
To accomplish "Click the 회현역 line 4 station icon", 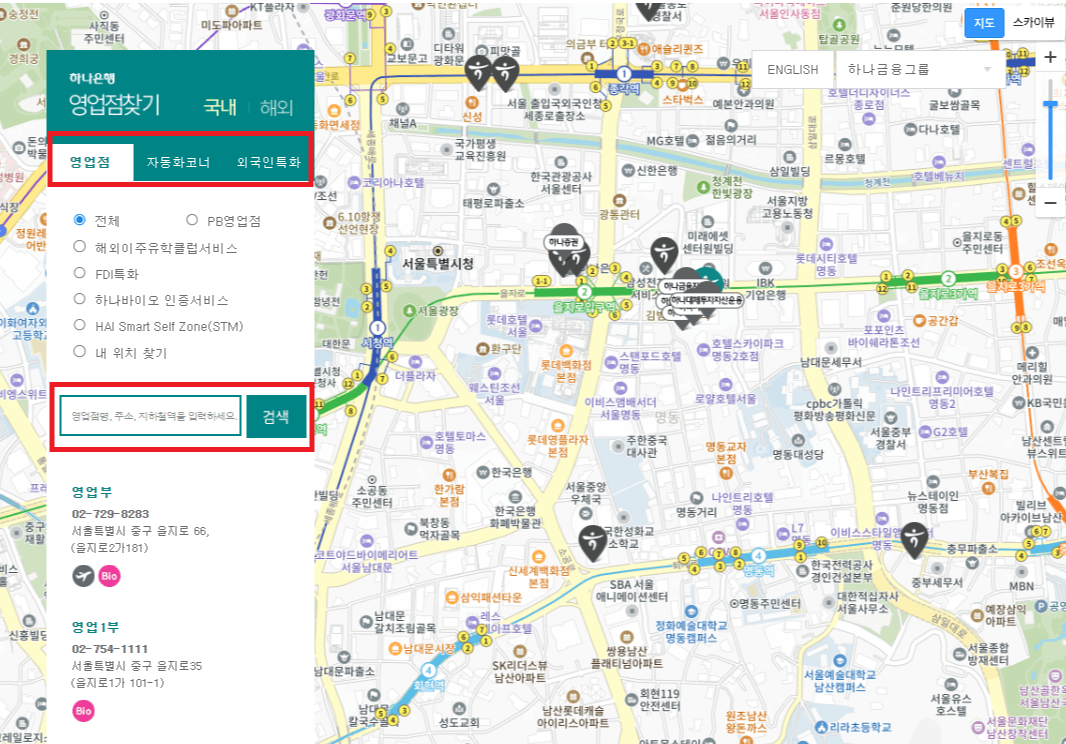I will (x=429, y=671).
